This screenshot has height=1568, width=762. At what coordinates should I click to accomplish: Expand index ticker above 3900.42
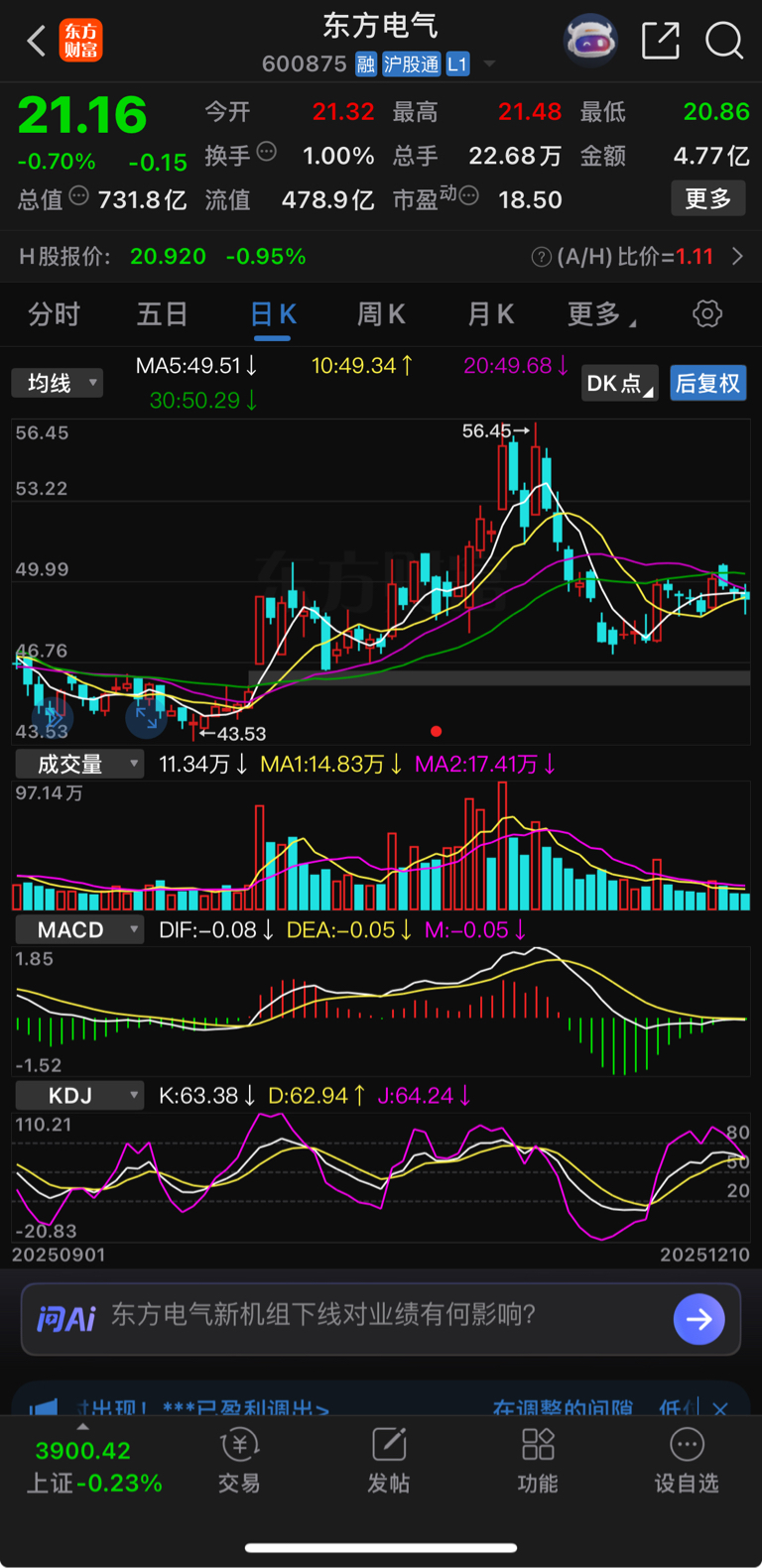point(82,1427)
